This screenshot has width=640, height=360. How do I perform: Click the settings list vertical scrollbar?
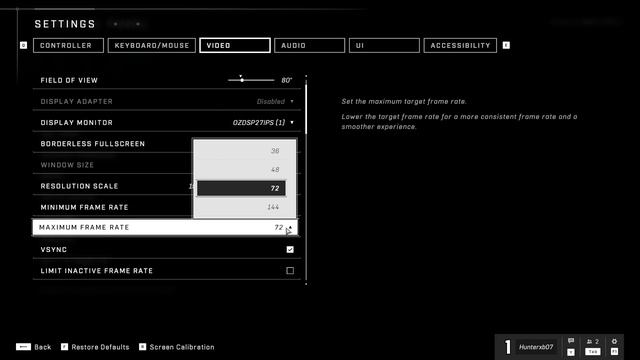coord(306,108)
